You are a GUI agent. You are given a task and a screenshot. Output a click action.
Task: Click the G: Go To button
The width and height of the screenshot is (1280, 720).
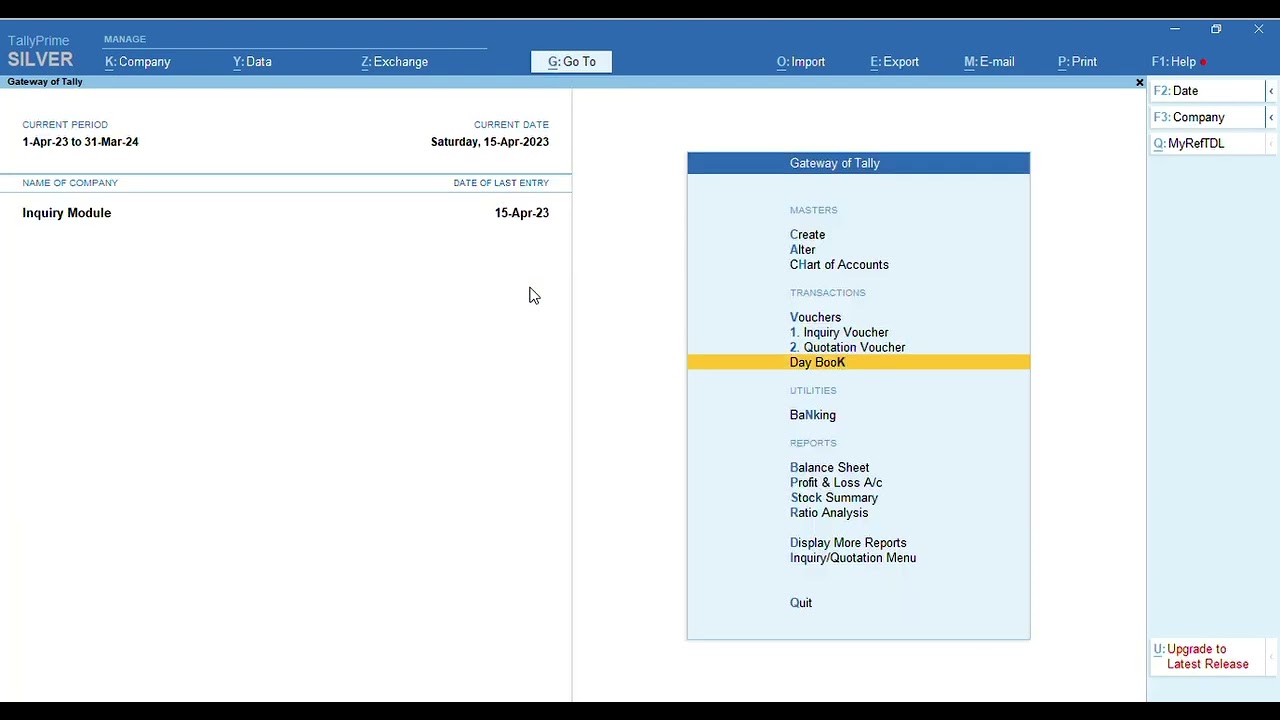tap(571, 62)
